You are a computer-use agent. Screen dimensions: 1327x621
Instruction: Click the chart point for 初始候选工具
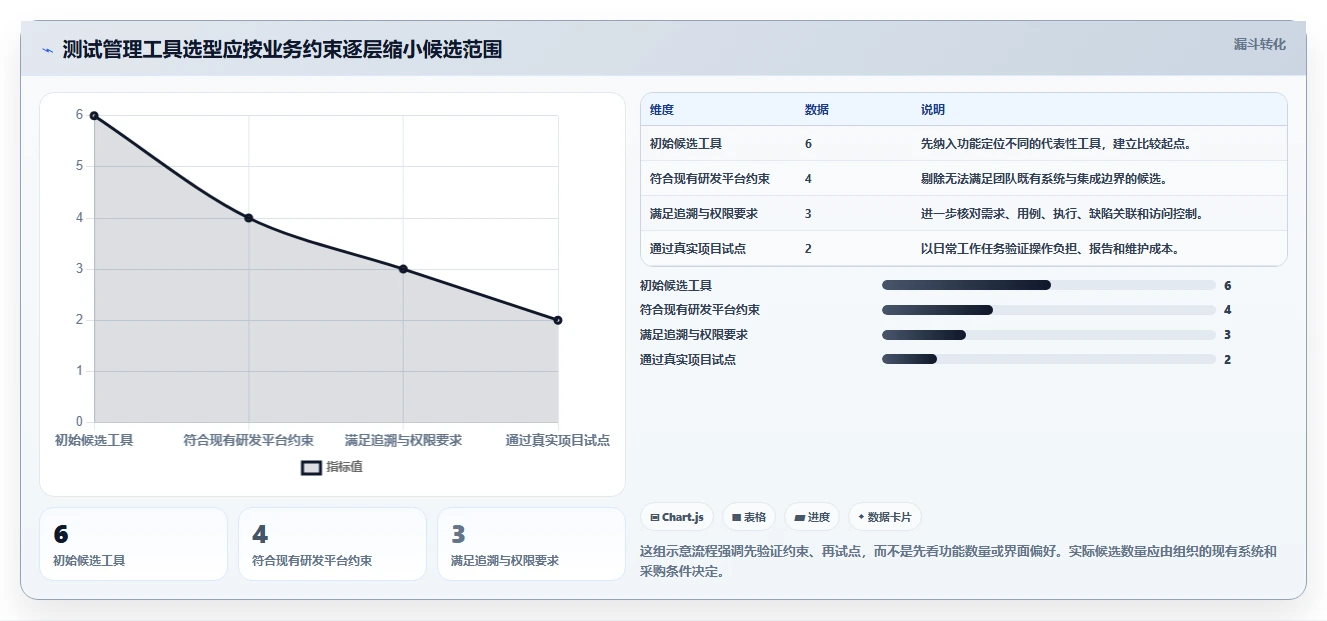click(x=94, y=116)
